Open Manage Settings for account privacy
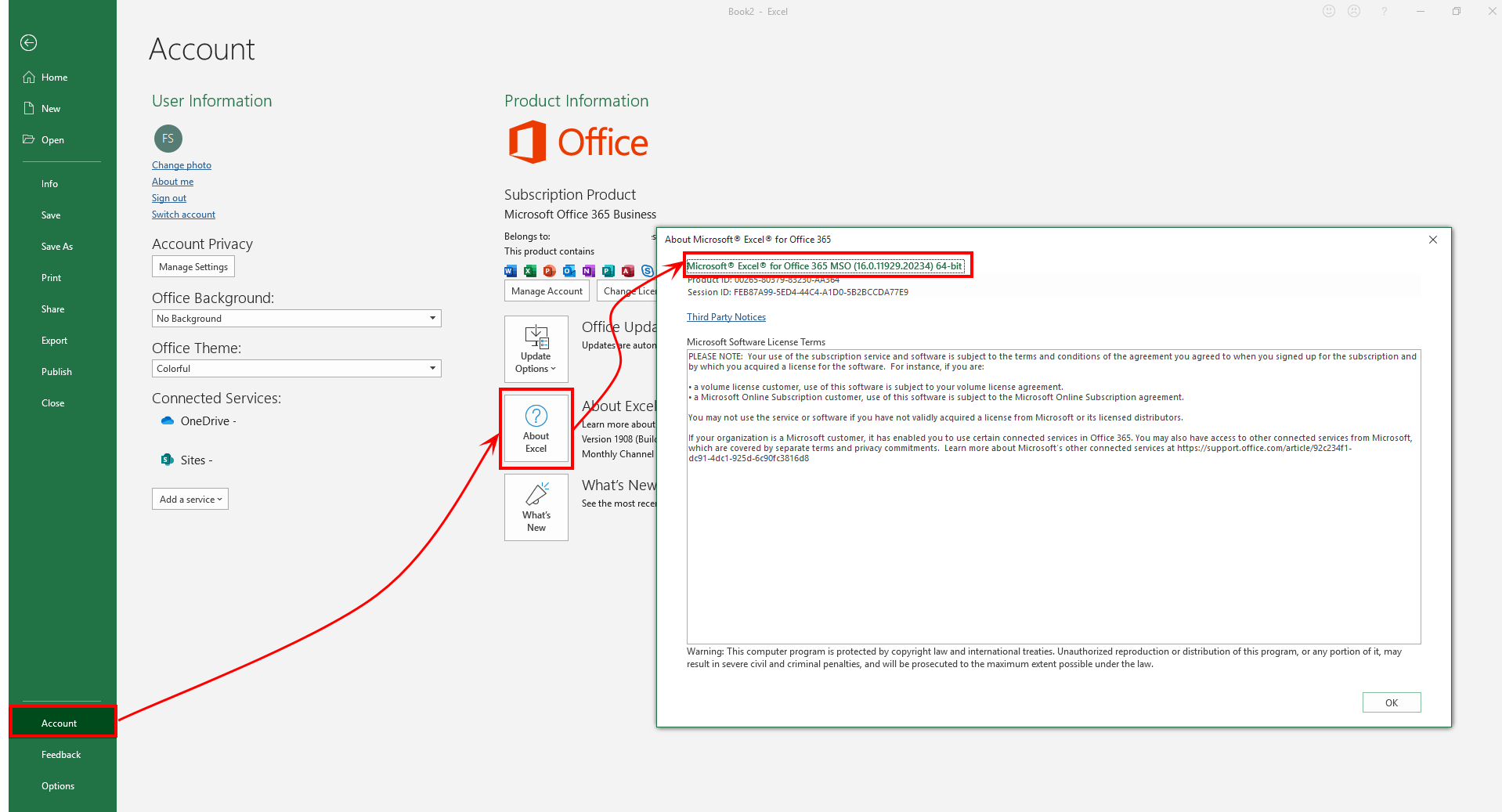Image resolution: width=1502 pixels, height=812 pixels. coord(193,267)
